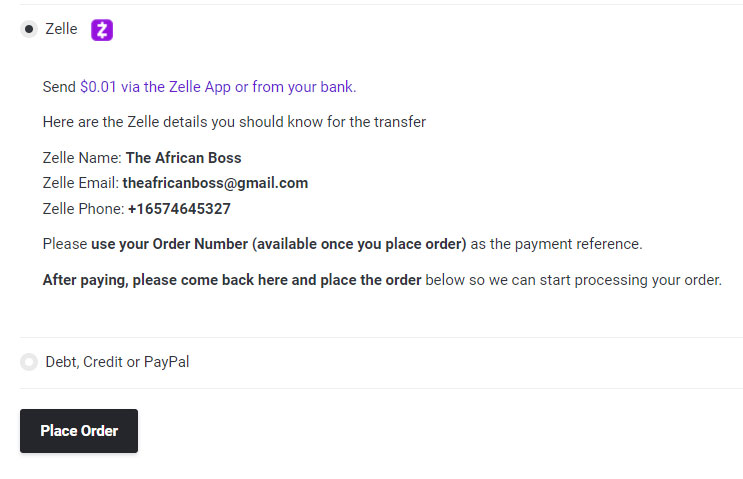The height and width of the screenshot is (479, 743).
Task: Click the "Zelle Name:" field label
Action: (82, 157)
